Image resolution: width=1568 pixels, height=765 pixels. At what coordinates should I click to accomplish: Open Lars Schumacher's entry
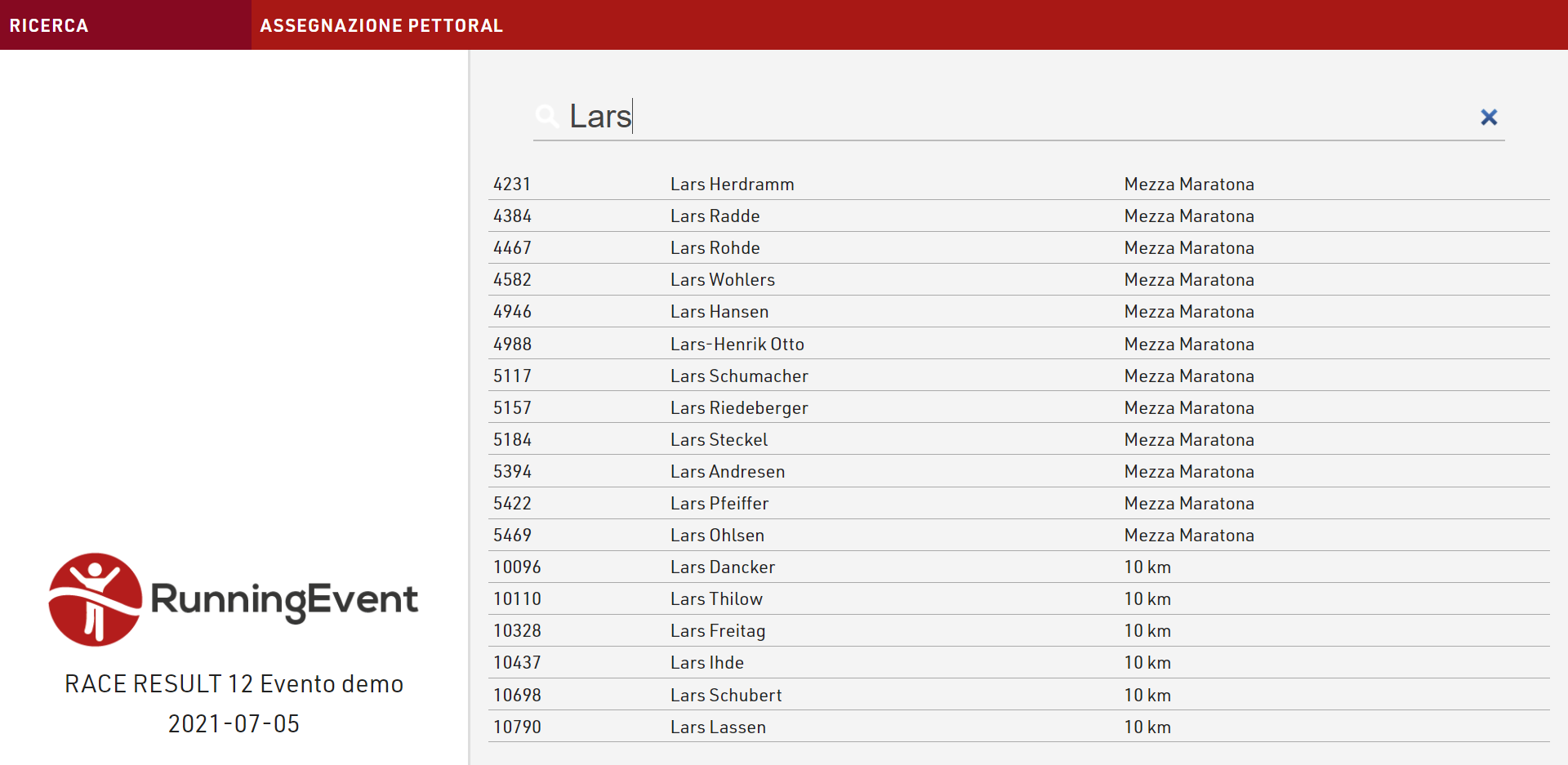(738, 376)
